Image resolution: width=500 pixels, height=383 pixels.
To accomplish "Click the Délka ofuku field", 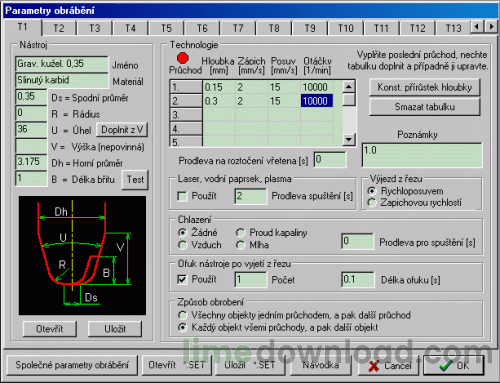I will (x=358, y=279).
